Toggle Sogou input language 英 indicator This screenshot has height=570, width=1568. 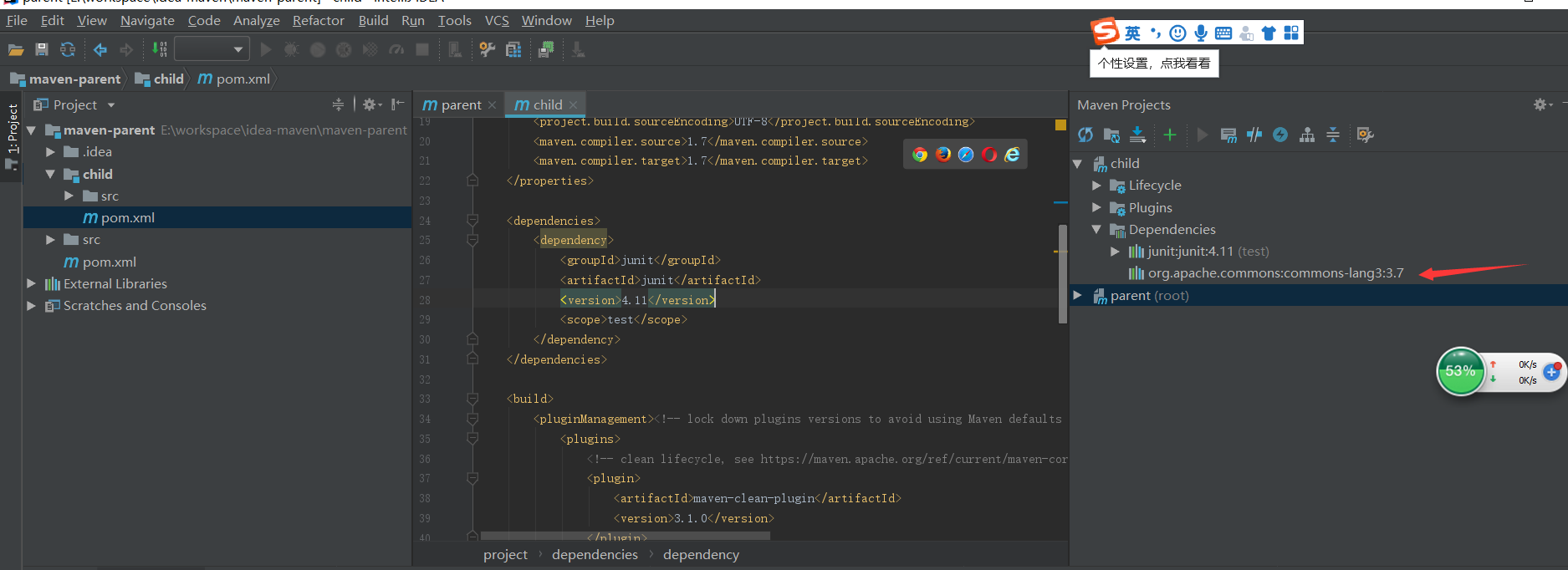tap(1132, 33)
